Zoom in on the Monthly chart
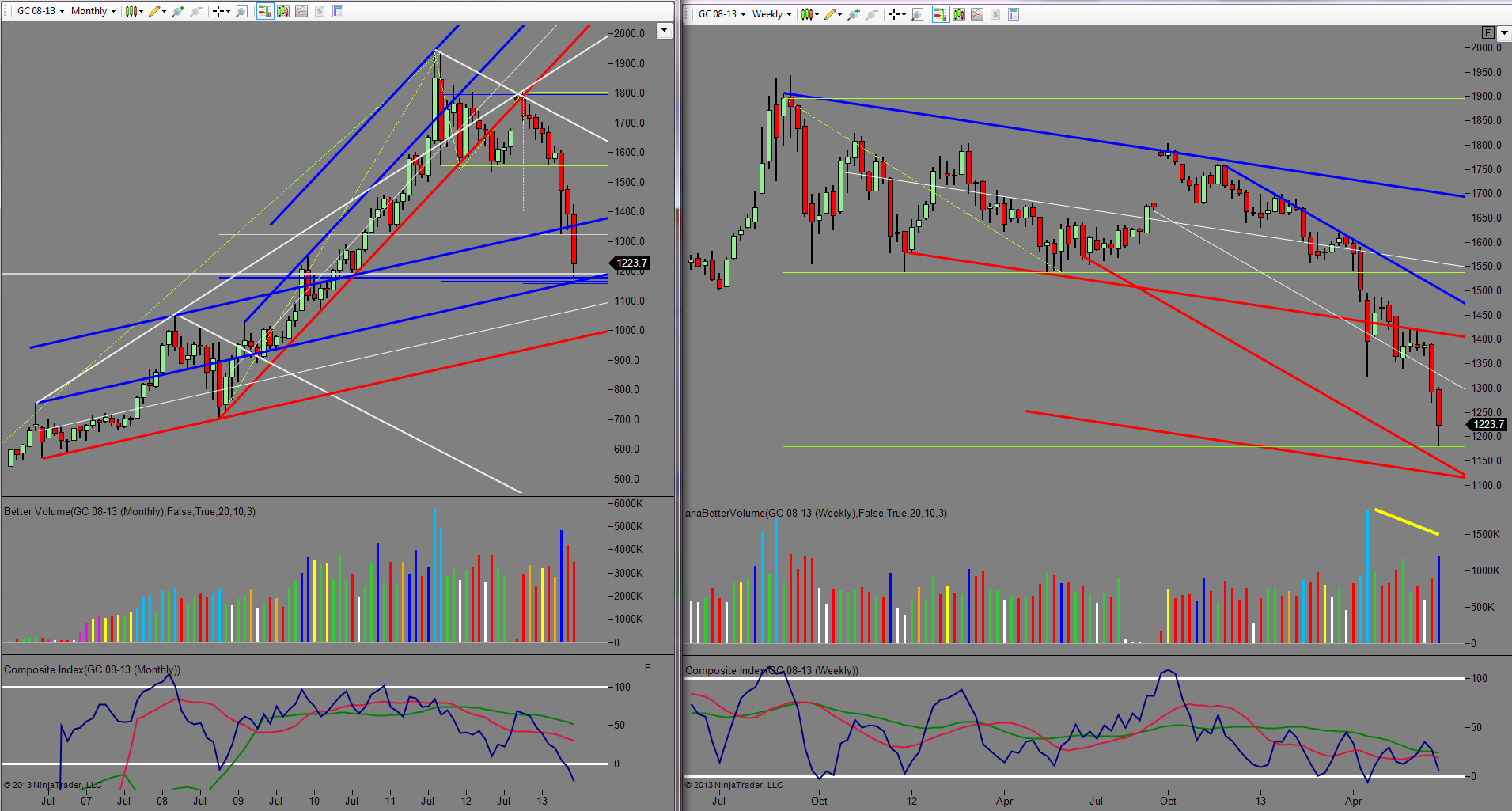 [178, 11]
